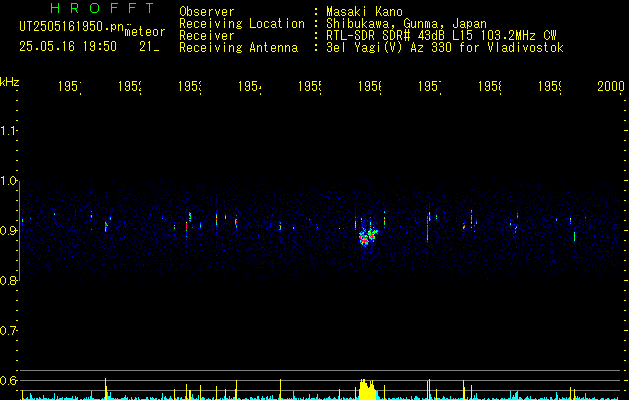Image resolution: width=629 pixels, height=400 pixels.
Task: Select the file name UT2505161950.pn
Action: pos(72,27)
